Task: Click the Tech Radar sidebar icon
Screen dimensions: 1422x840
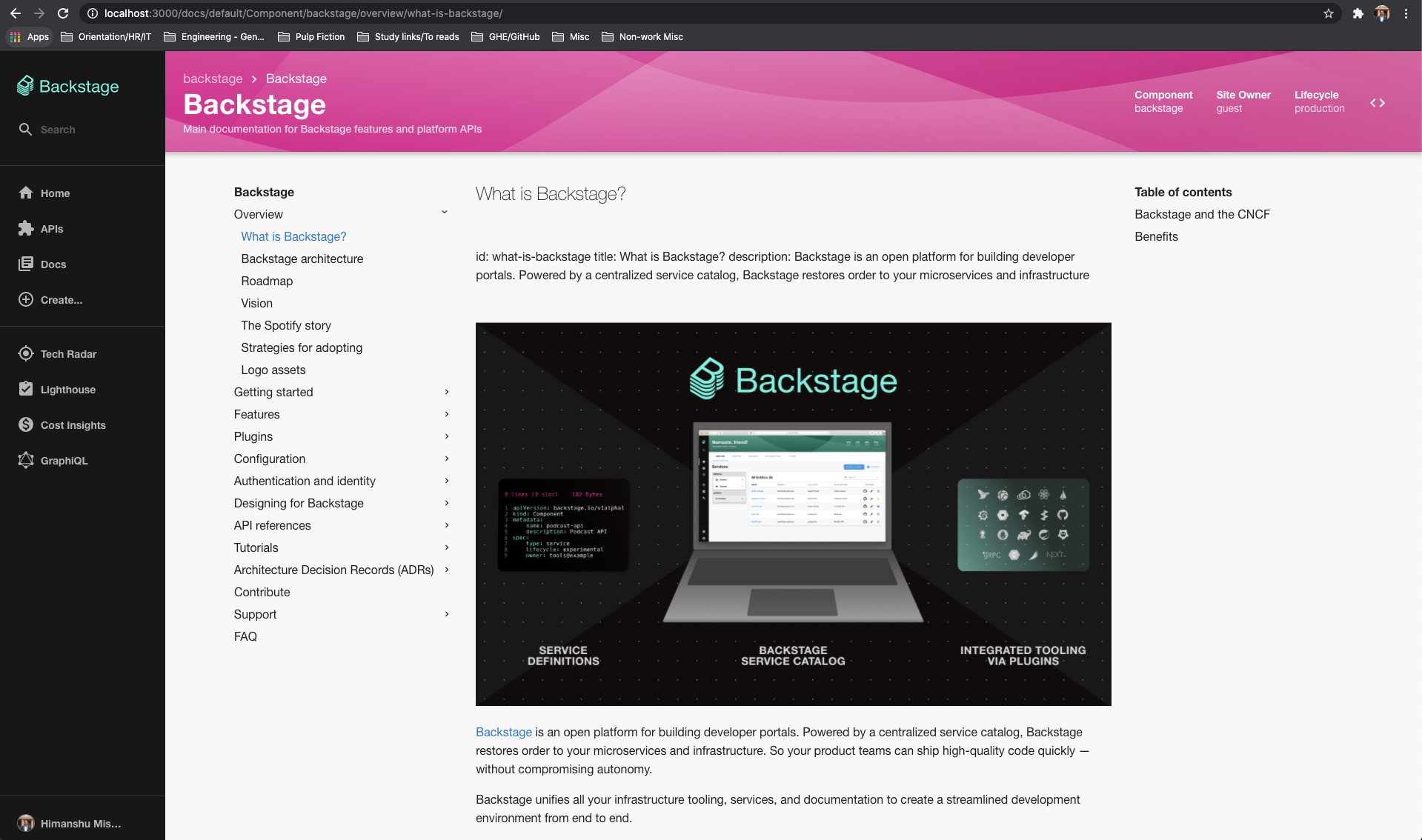Action: click(x=26, y=353)
